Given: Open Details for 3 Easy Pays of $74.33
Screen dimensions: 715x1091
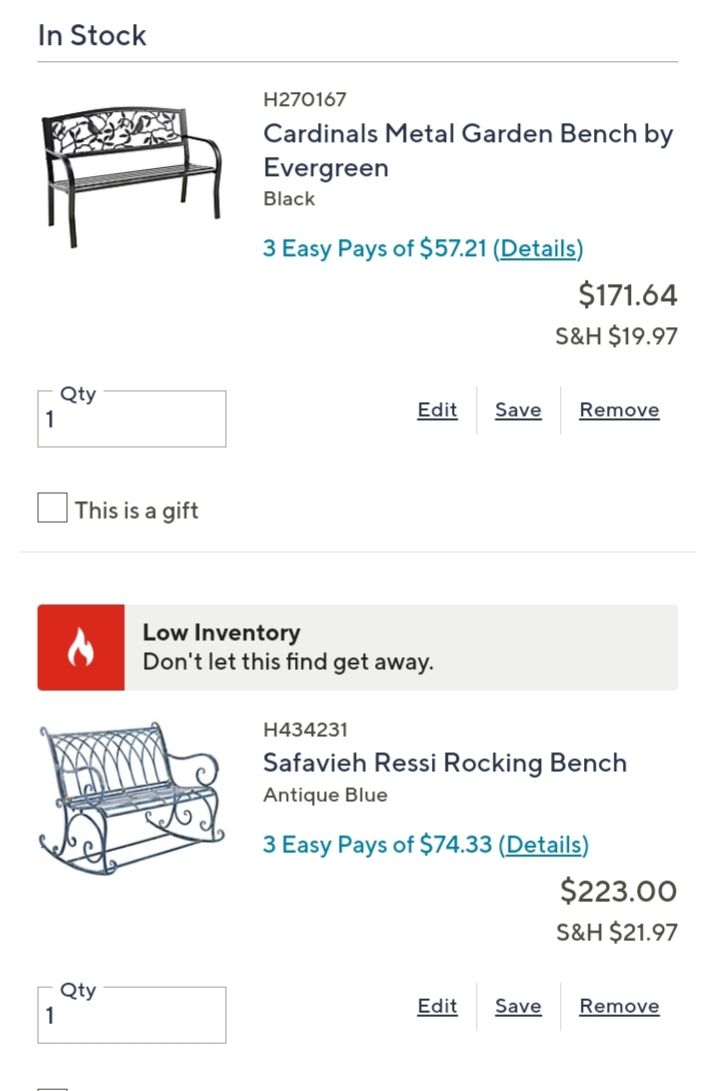Looking at the screenshot, I should click(x=545, y=845).
